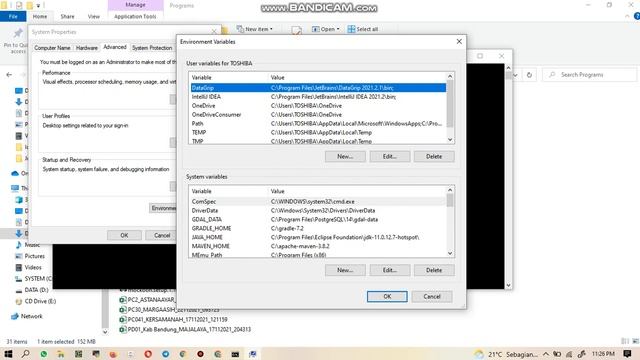The width and height of the screenshot is (640, 360).
Task: Click Pin to Quick access icon
Action: click(x=18, y=33)
